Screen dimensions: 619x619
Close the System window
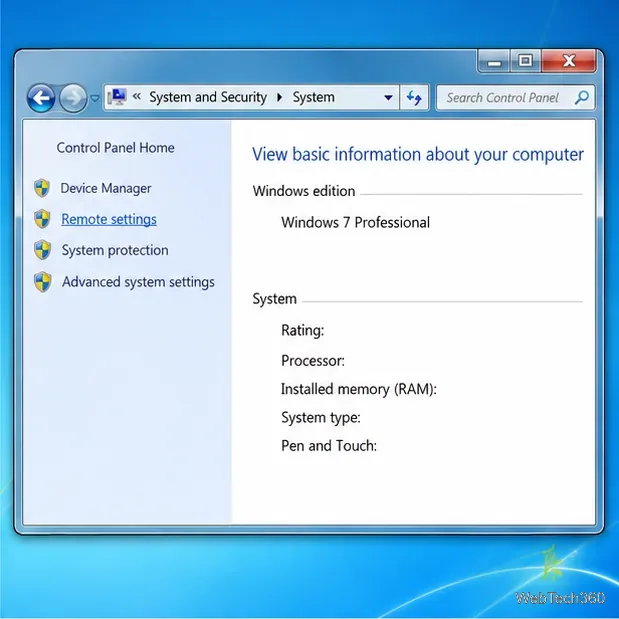pyautogui.click(x=569, y=61)
